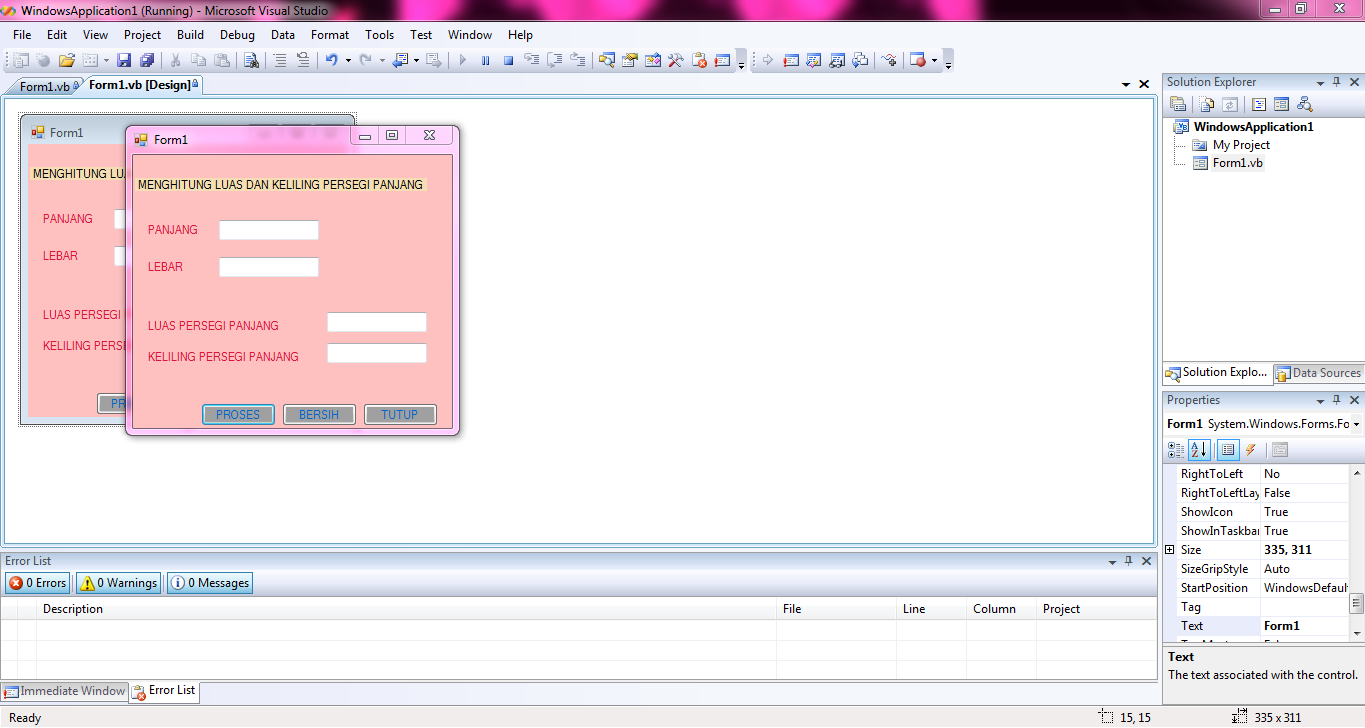
Task: Open the Debug menu
Action: coord(237,34)
